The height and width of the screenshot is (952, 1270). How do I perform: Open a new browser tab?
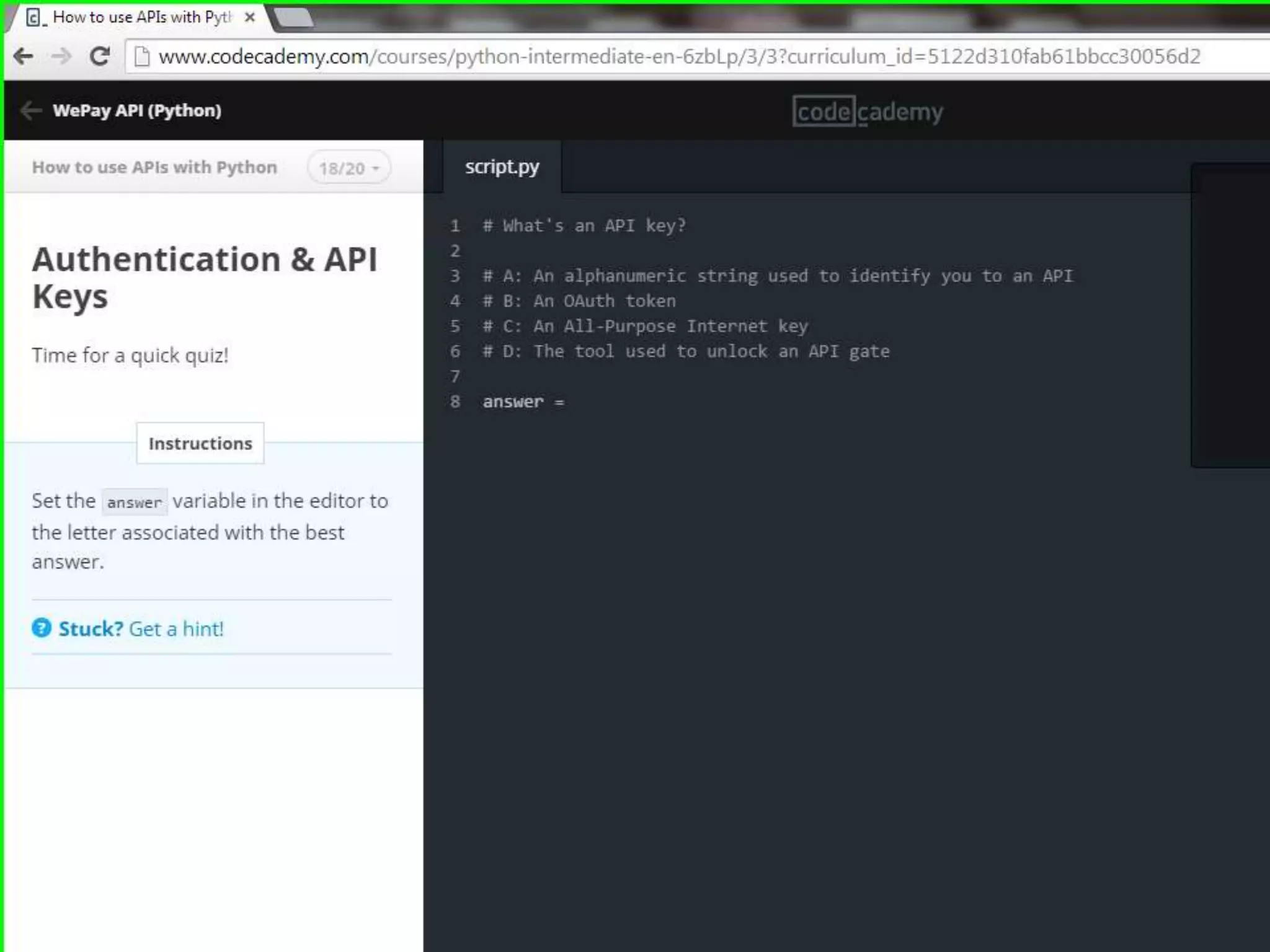pyautogui.click(x=294, y=18)
